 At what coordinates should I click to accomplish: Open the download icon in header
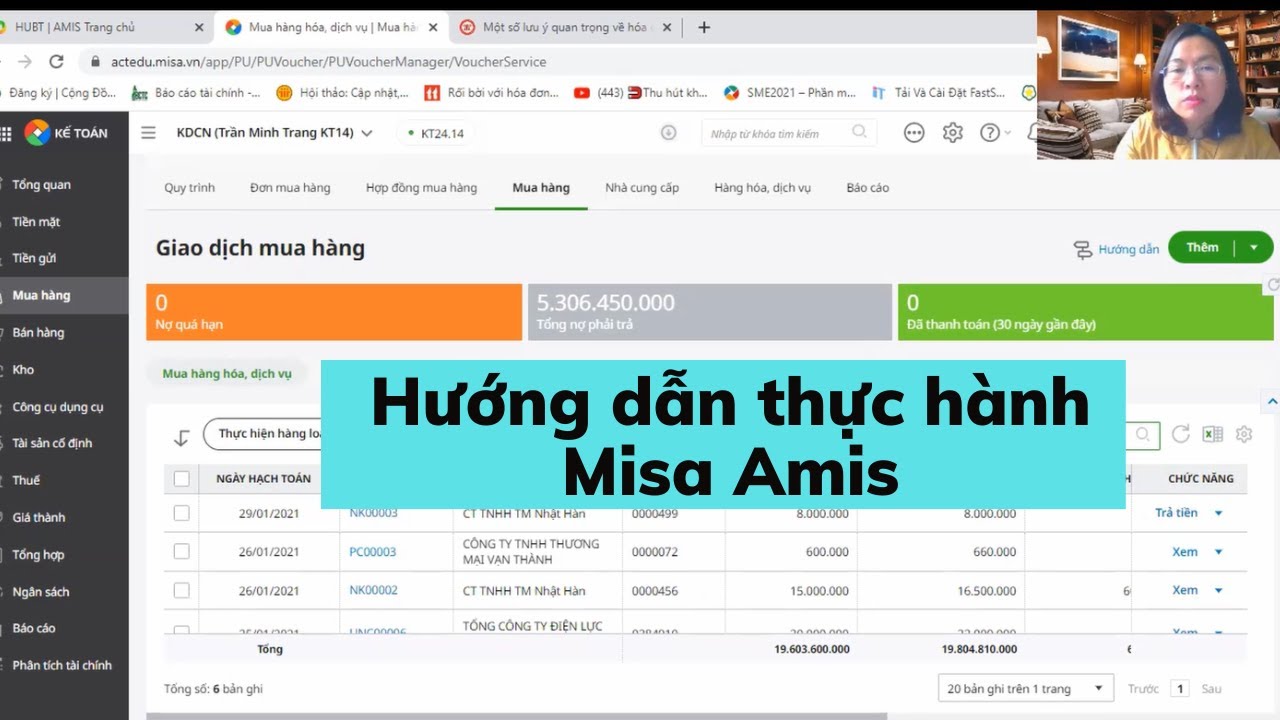(669, 133)
